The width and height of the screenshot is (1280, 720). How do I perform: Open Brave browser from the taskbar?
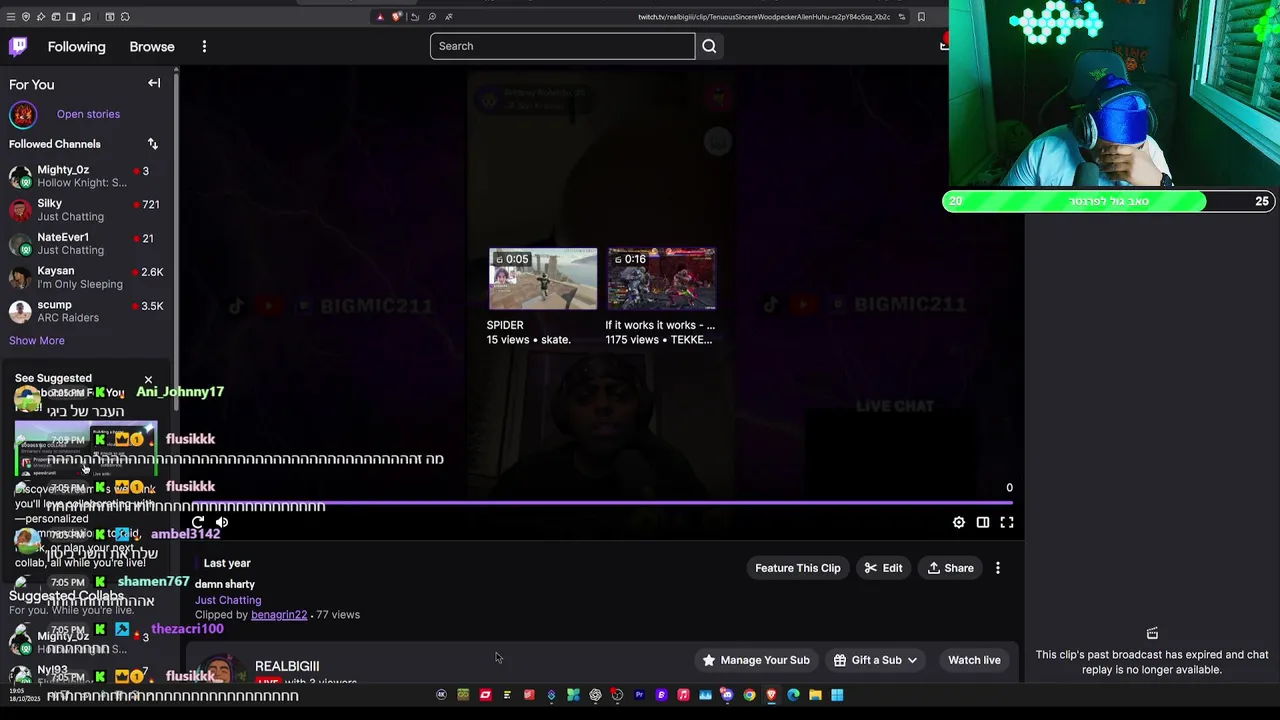[771, 695]
